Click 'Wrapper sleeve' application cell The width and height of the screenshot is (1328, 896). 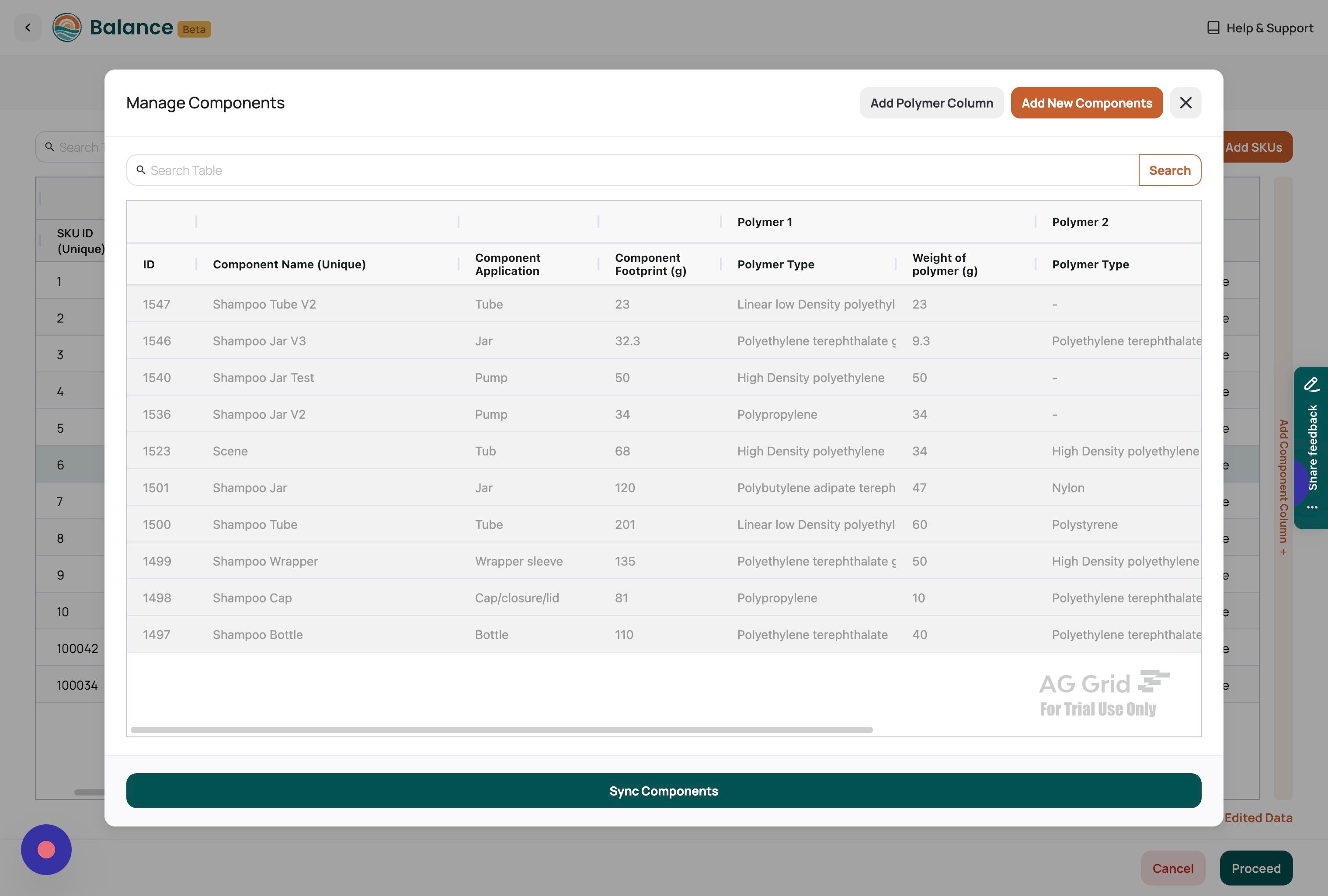[x=518, y=561]
